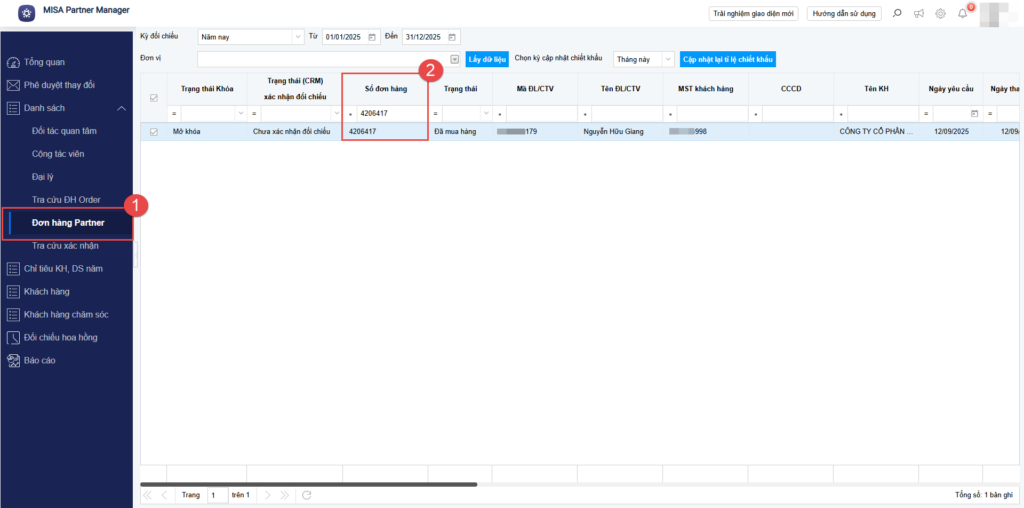Image resolution: width=1024 pixels, height=508 pixels.
Task: Click the MST khách hàng filter field
Action: pos(711,114)
